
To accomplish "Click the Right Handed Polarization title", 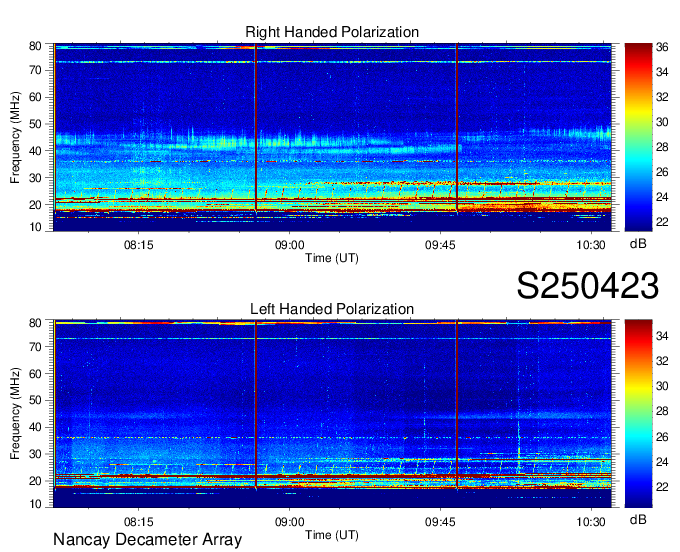I will click(x=332, y=32).
